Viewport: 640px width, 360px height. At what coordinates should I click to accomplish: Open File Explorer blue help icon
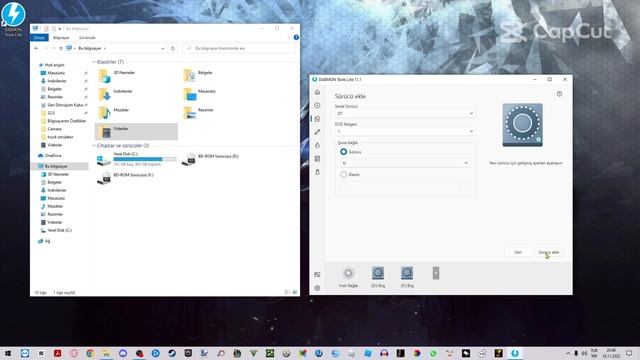(296, 38)
